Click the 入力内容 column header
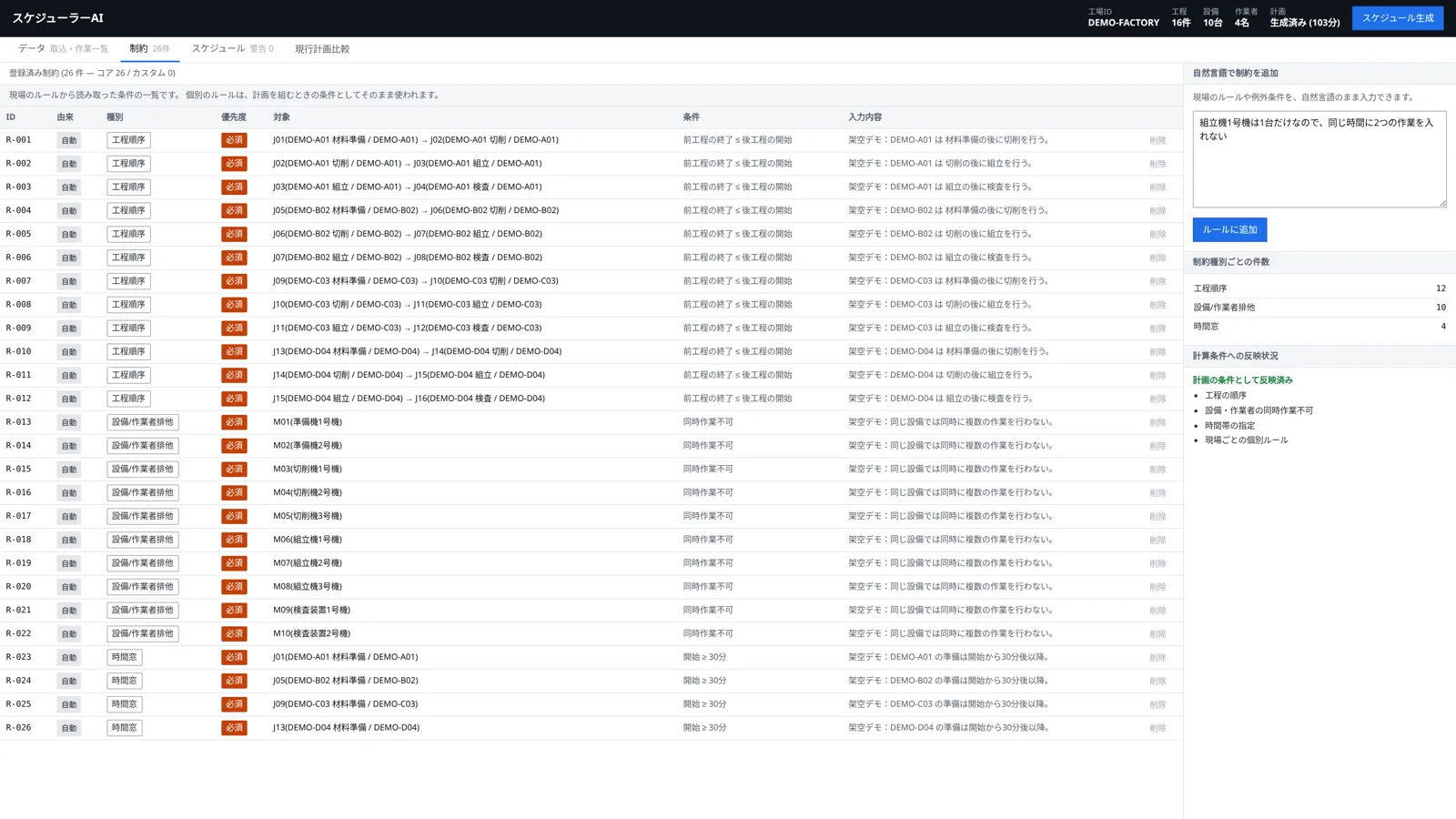This screenshot has width=1456, height=819. 864,117
